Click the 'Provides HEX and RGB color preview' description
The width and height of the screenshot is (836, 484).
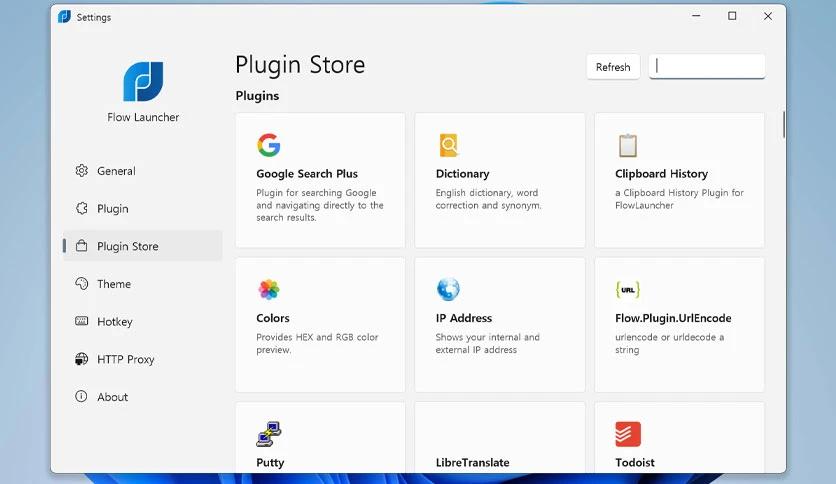click(x=317, y=343)
